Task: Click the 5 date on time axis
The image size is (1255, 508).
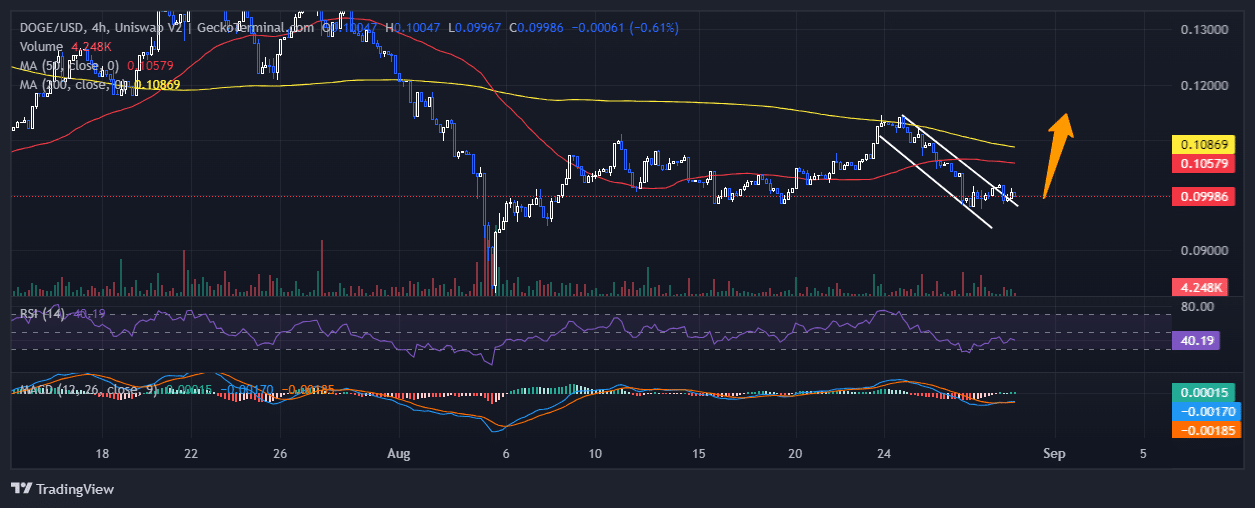Action: point(1144,453)
